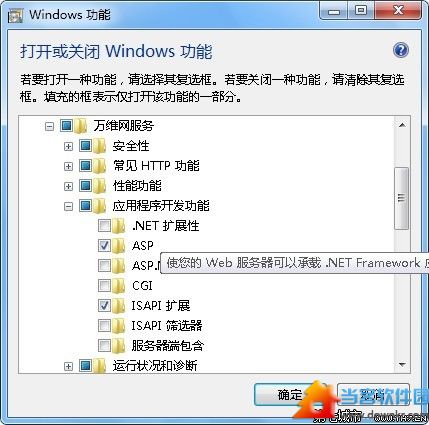Expand the 常见 HTTP 功能 node
The image size is (429, 425).
tap(68, 166)
